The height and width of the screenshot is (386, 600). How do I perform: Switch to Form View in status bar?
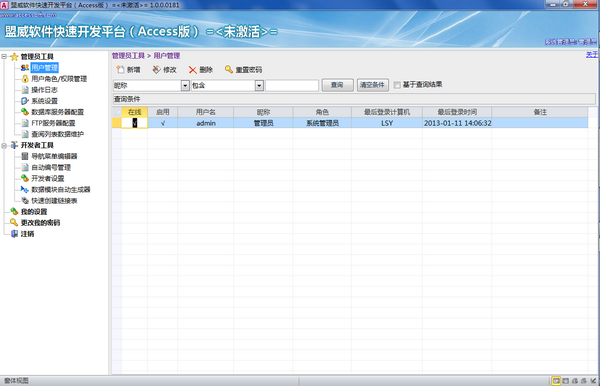[556, 381]
